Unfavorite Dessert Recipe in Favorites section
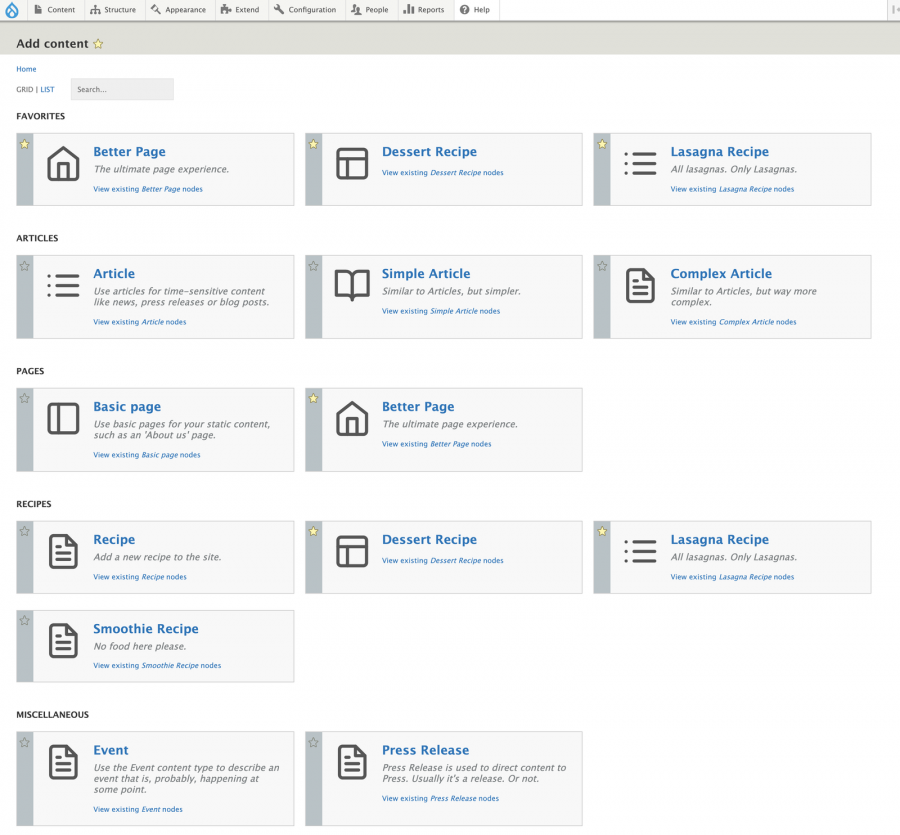This screenshot has width=900, height=835. (x=313, y=145)
